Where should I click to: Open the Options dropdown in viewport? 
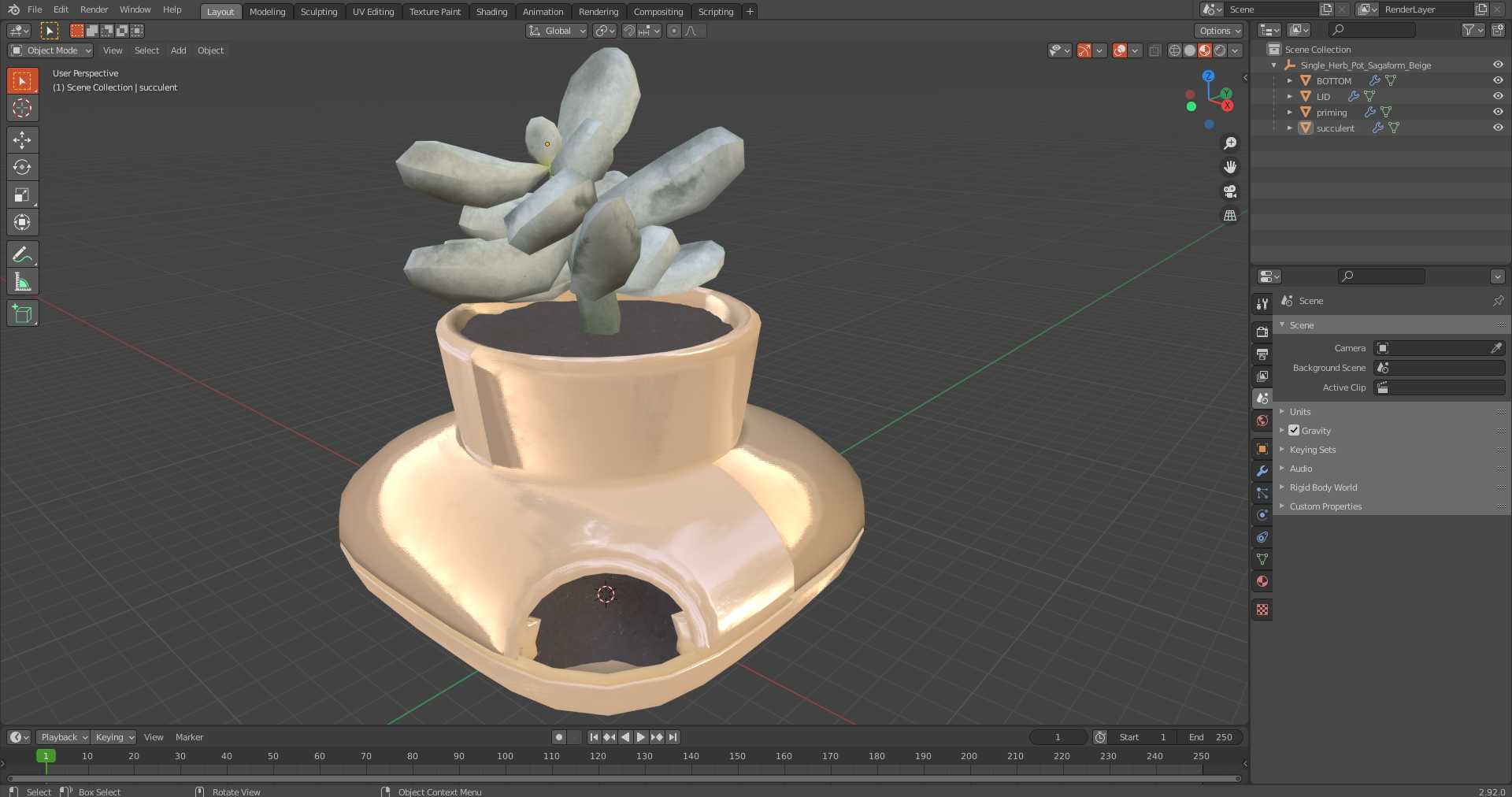click(x=1219, y=31)
